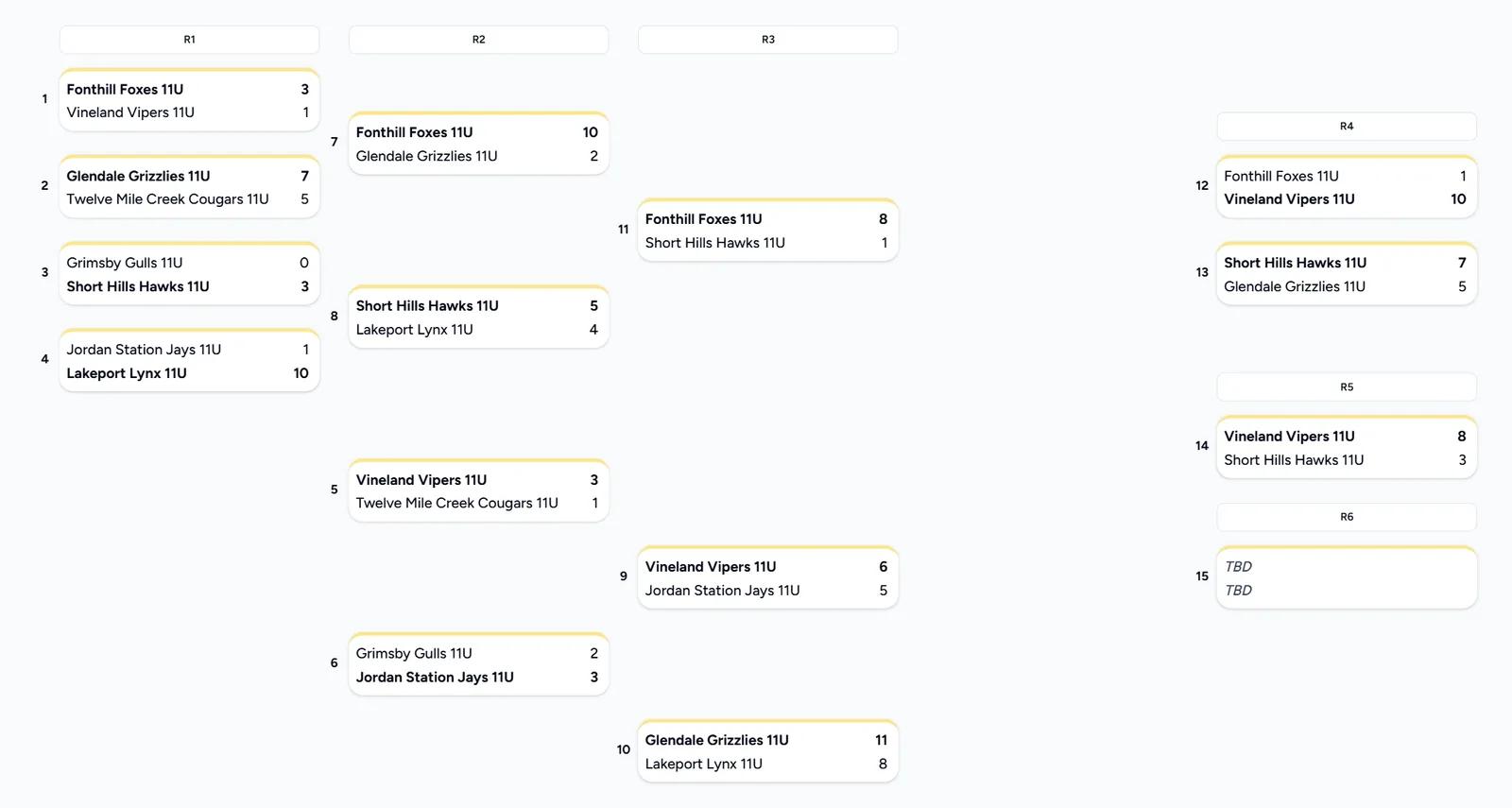The image size is (1512, 808).
Task: Click Glendale Grizzlies 11U in match 13
Action: 1294,286
